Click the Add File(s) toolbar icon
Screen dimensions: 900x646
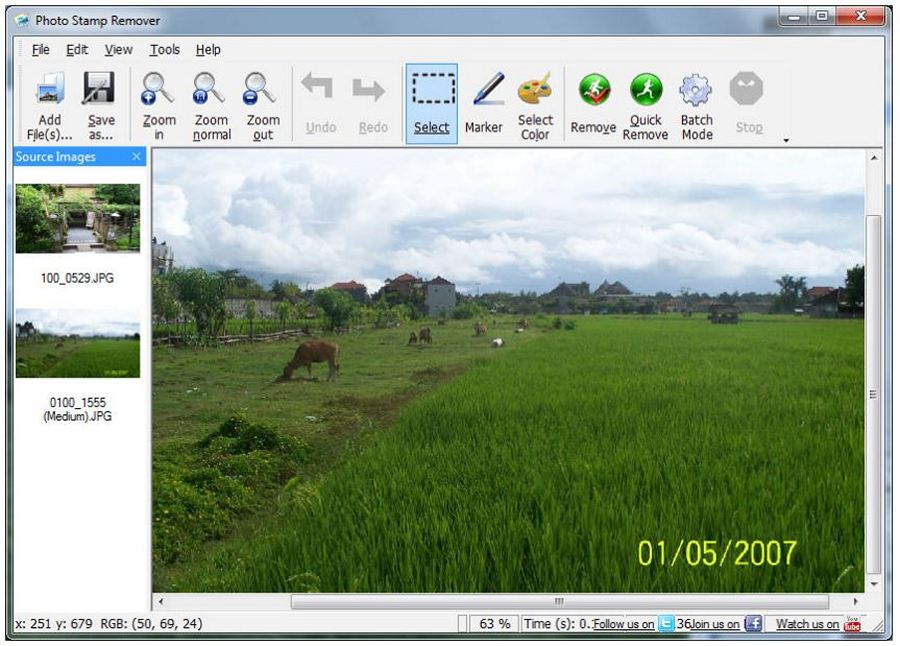coord(50,90)
